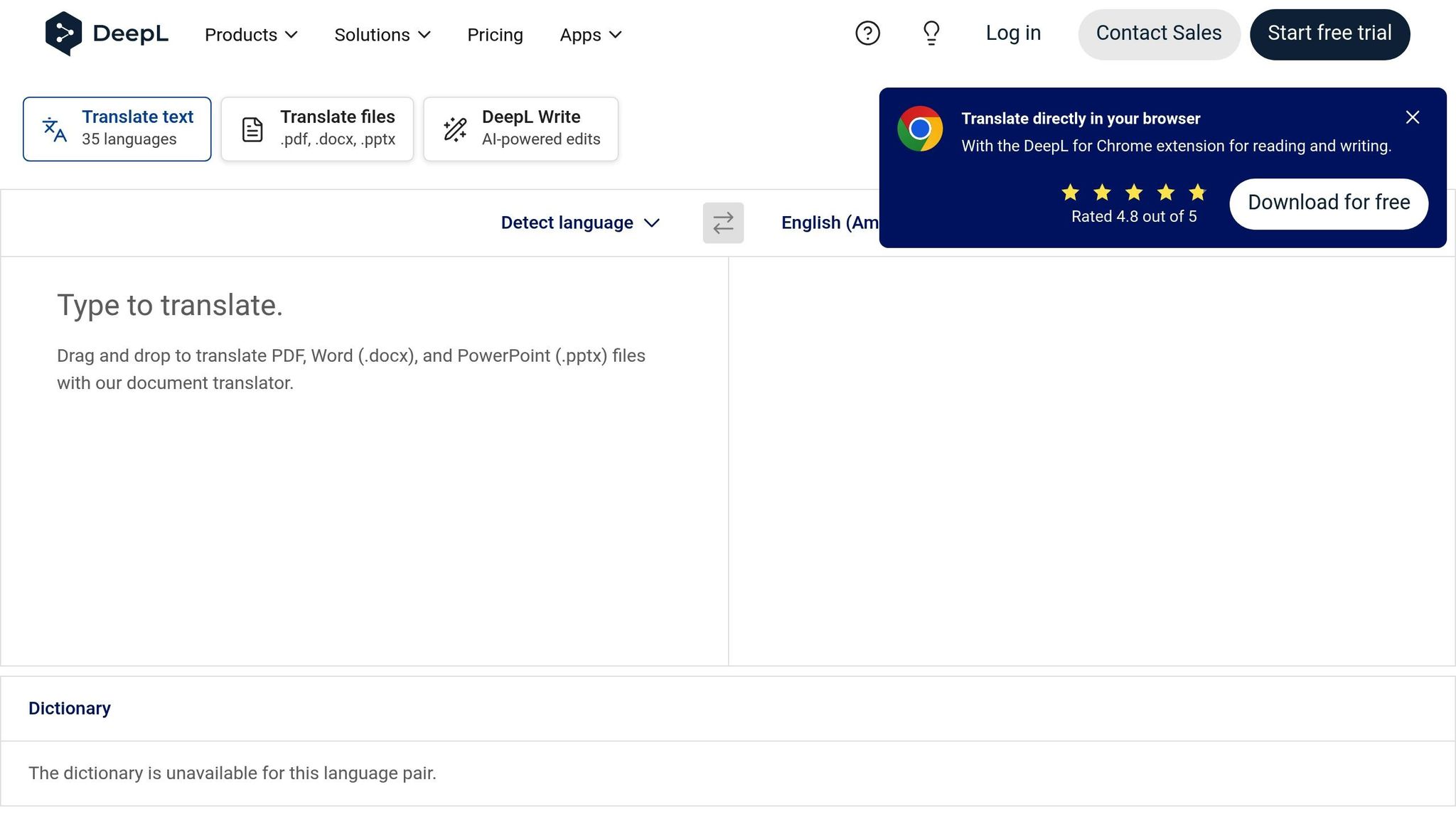Viewport: 1456px width, 819px height.
Task: Open the Detect language selector
Action: (x=580, y=223)
